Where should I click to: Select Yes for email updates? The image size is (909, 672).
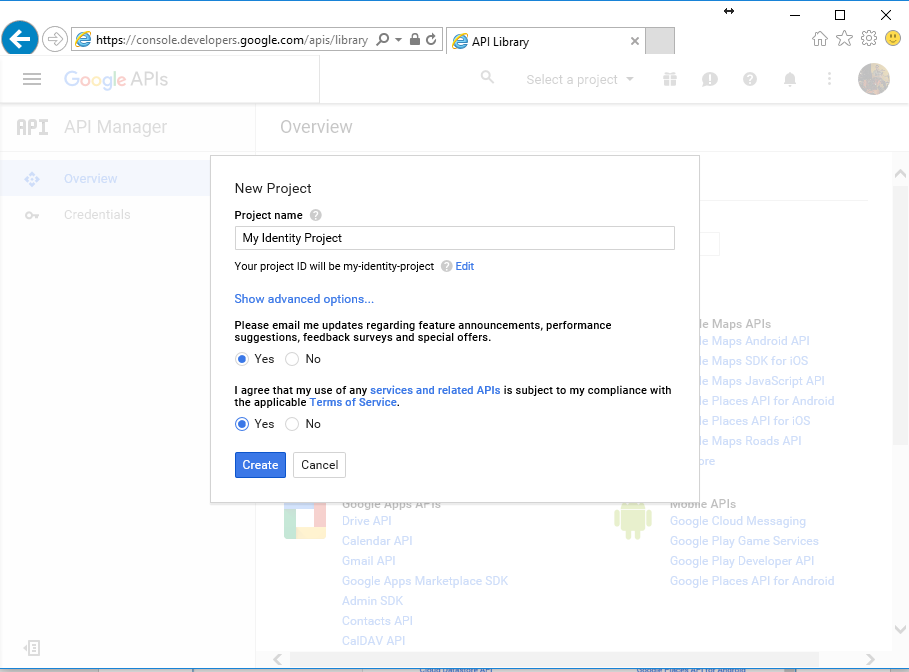point(242,359)
